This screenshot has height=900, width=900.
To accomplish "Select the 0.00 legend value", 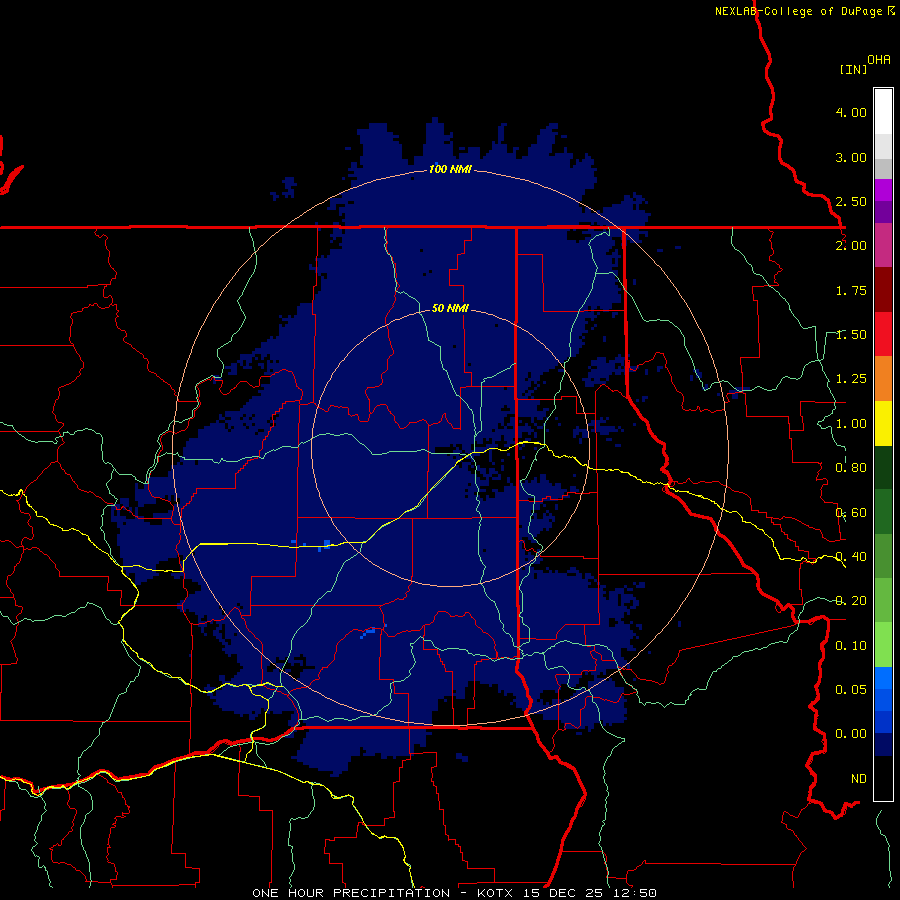I will pyautogui.click(x=851, y=734).
